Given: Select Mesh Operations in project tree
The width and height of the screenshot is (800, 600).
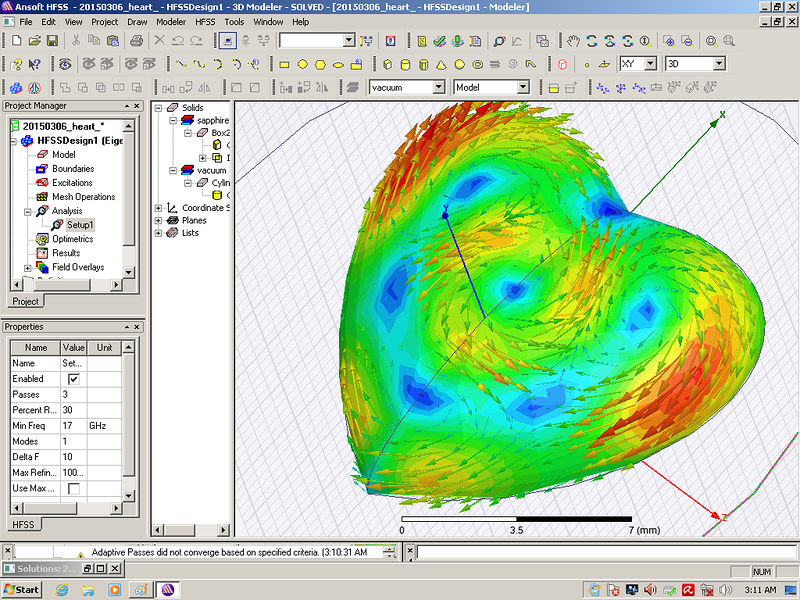Looking at the screenshot, I should click(x=83, y=197).
